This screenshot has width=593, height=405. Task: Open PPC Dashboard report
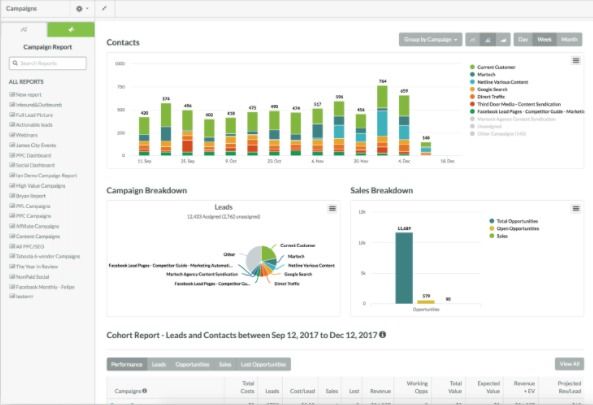[30, 155]
